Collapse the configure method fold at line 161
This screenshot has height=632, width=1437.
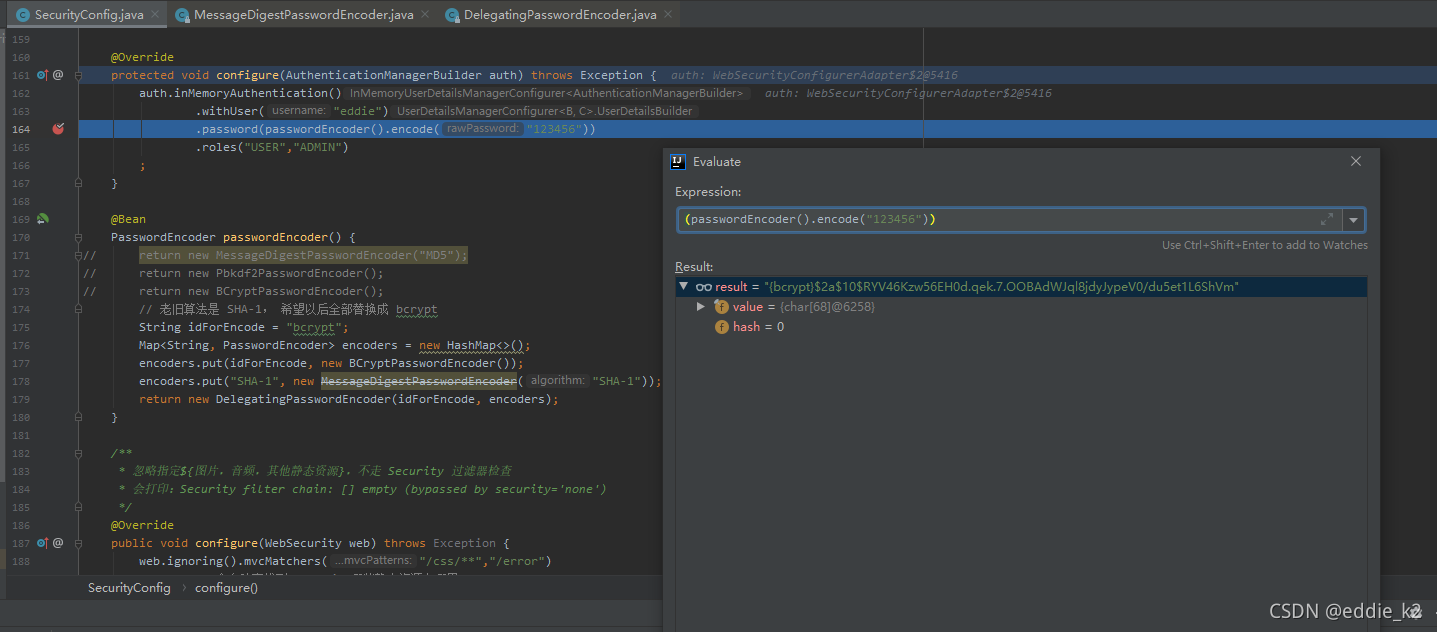[x=78, y=75]
